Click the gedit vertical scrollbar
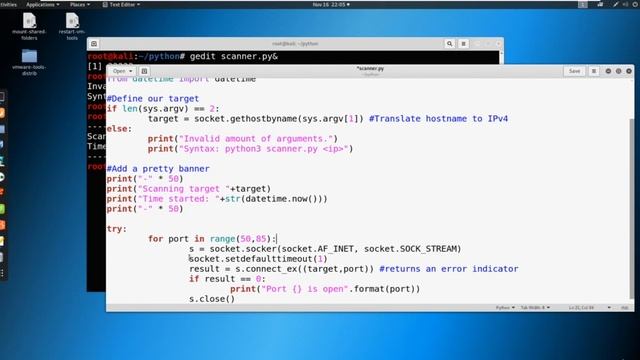Viewport: 640px width, 360px height. (632, 208)
